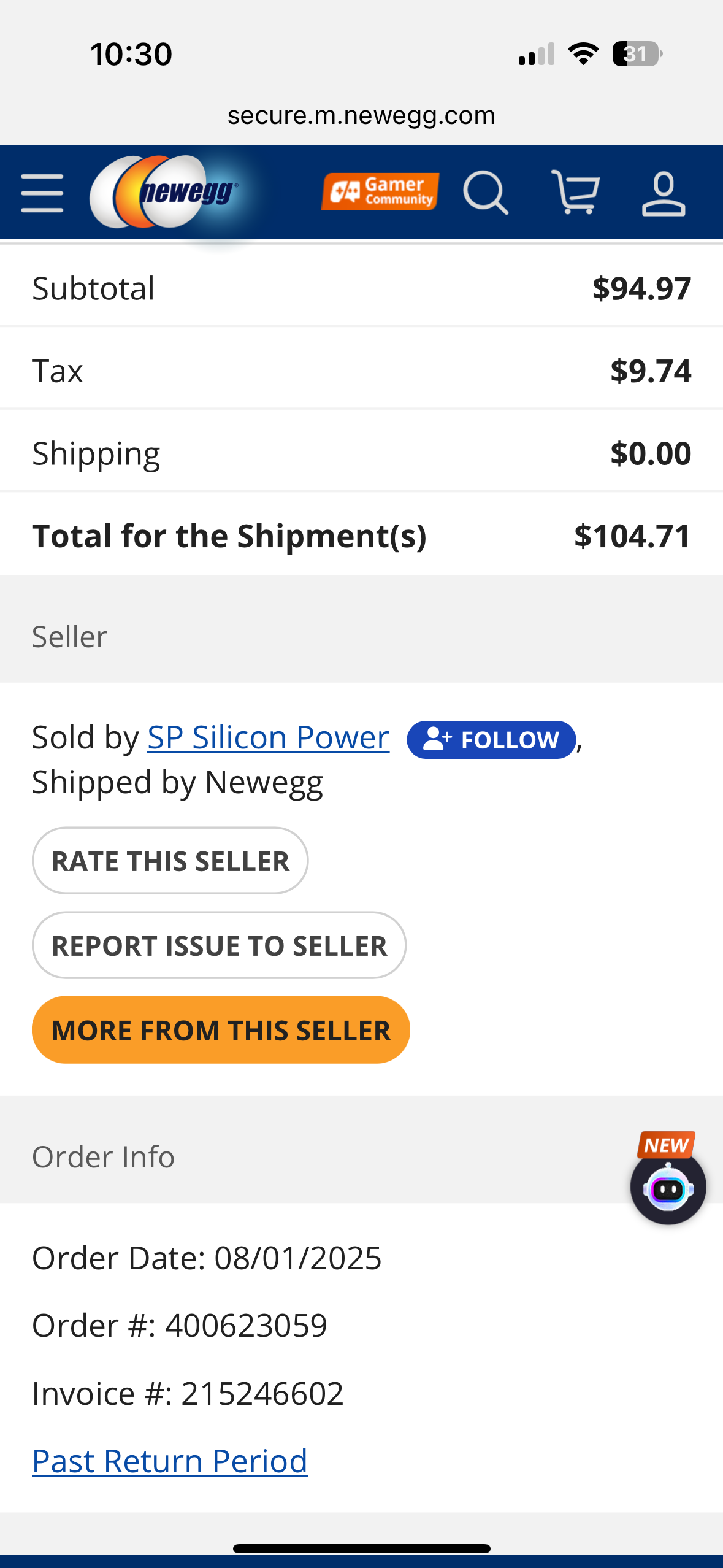
Task: Tap the battery indicator in status bar
Action: (637, 55)
